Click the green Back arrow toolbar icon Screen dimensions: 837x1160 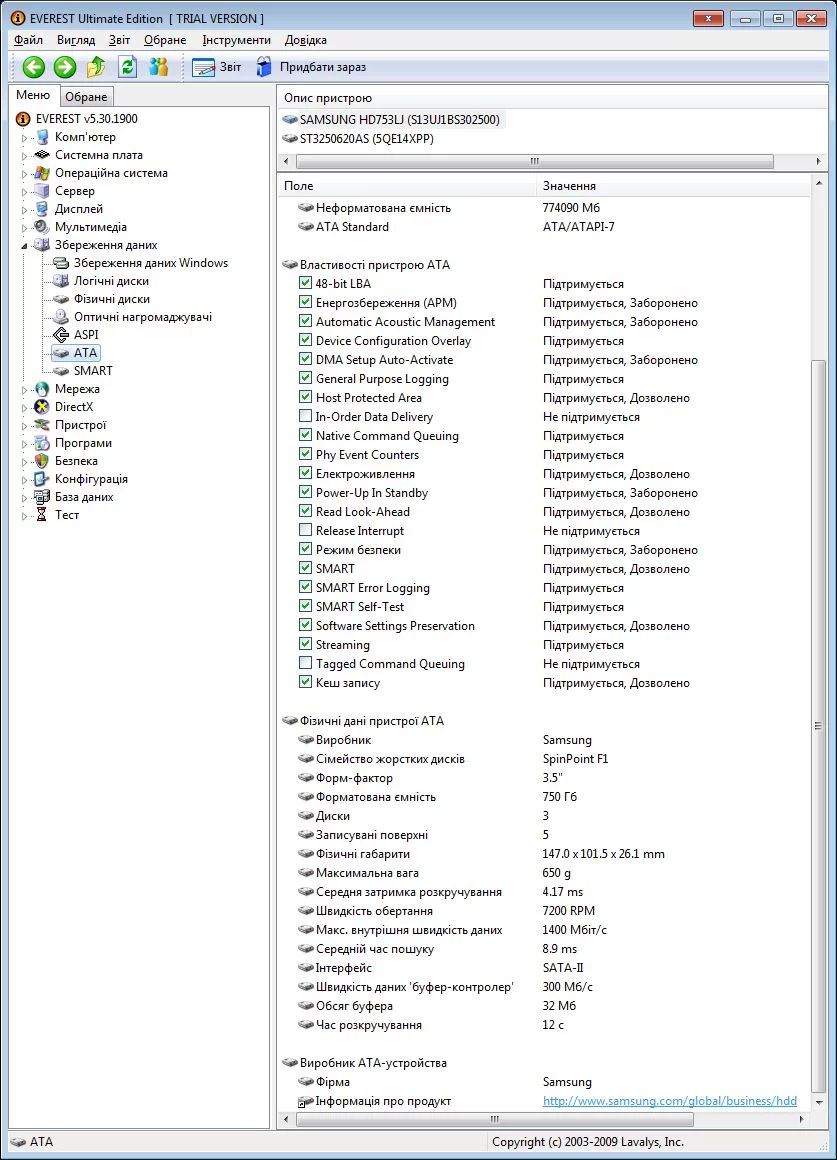[x=33, y=67]
